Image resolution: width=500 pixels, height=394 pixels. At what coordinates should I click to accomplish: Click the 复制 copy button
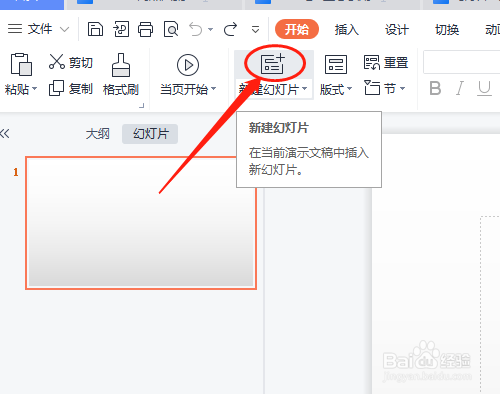70,89
